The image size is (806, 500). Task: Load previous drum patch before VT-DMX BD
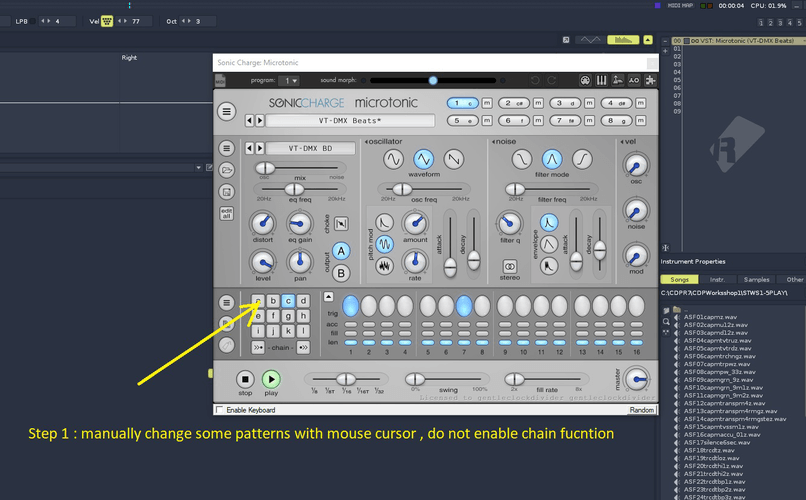click(x=249, y=148)
